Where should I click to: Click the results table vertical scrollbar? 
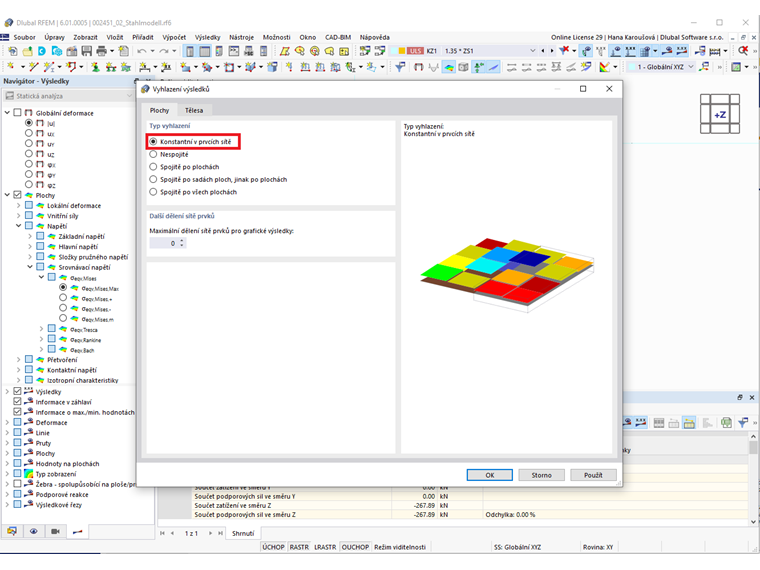[x=753, y=479]
